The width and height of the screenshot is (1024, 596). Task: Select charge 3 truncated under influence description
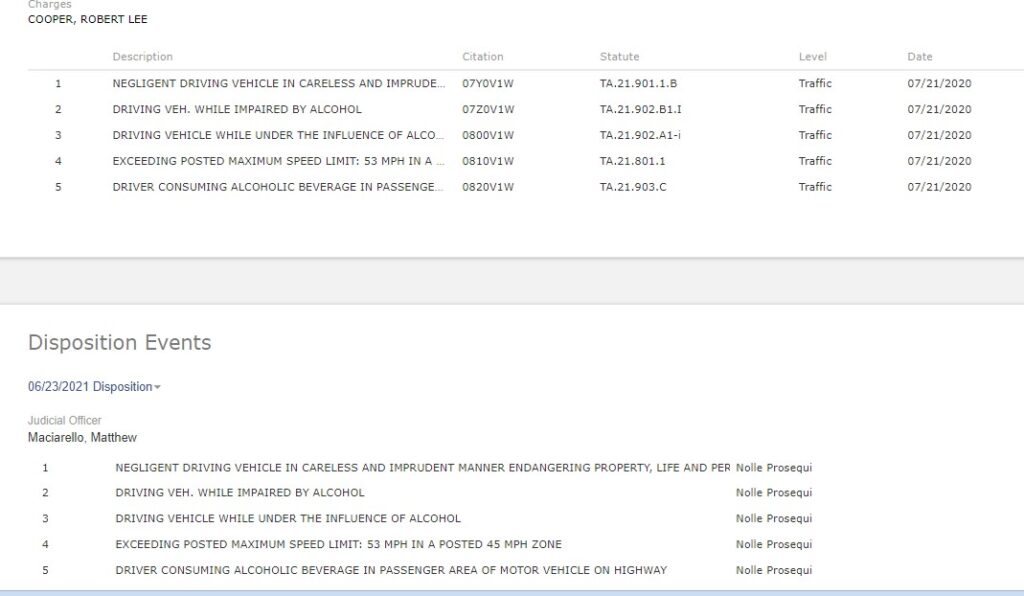click(x=279, y=135)
